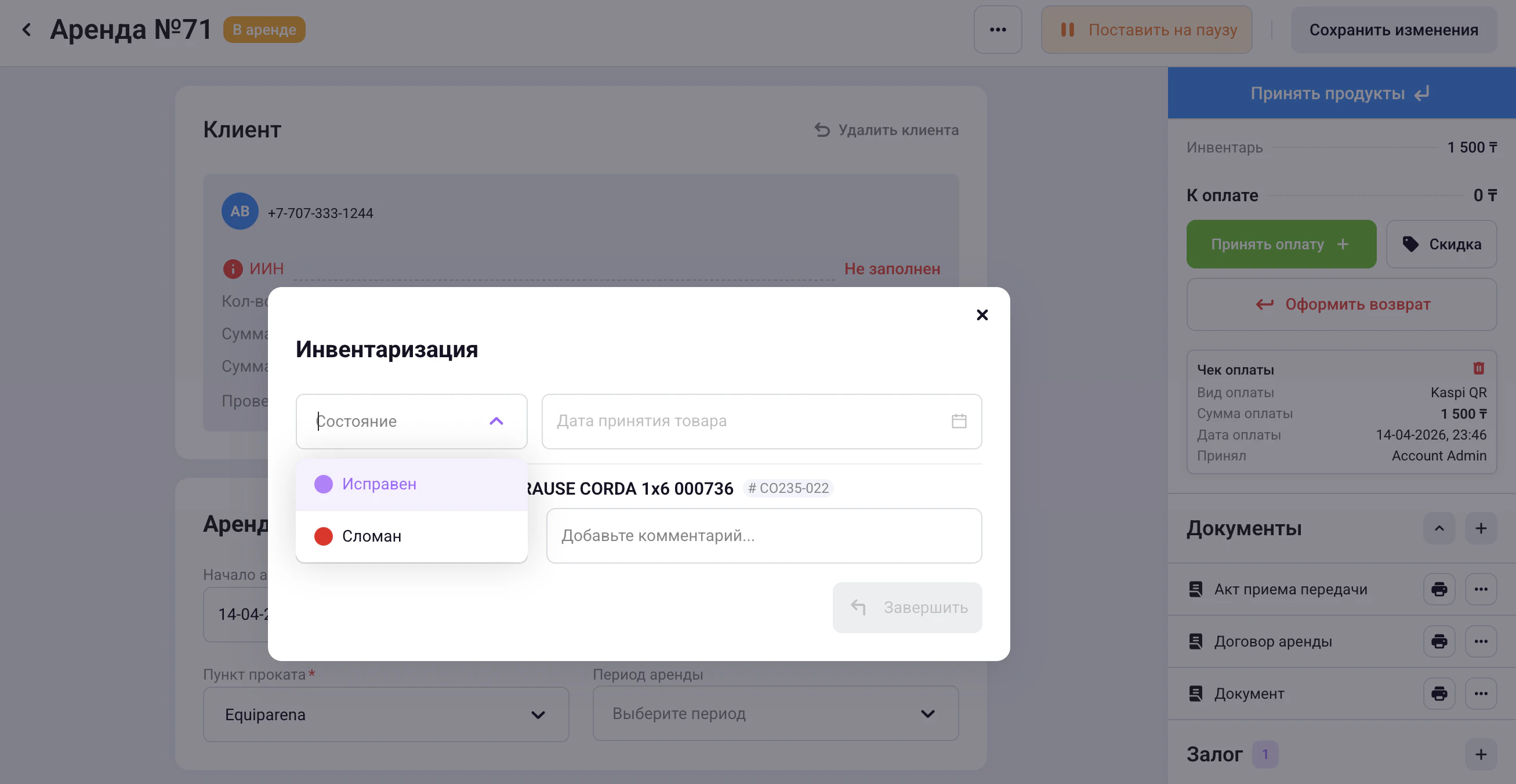
Task: Delete the payment receipt with trash icon
Action: [1478, 368]
